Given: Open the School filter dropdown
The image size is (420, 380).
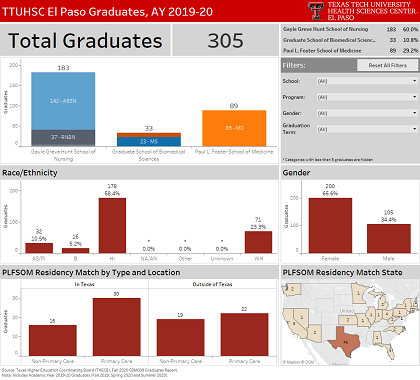Looking at the screenshot, I should click(x=367, y=81).
